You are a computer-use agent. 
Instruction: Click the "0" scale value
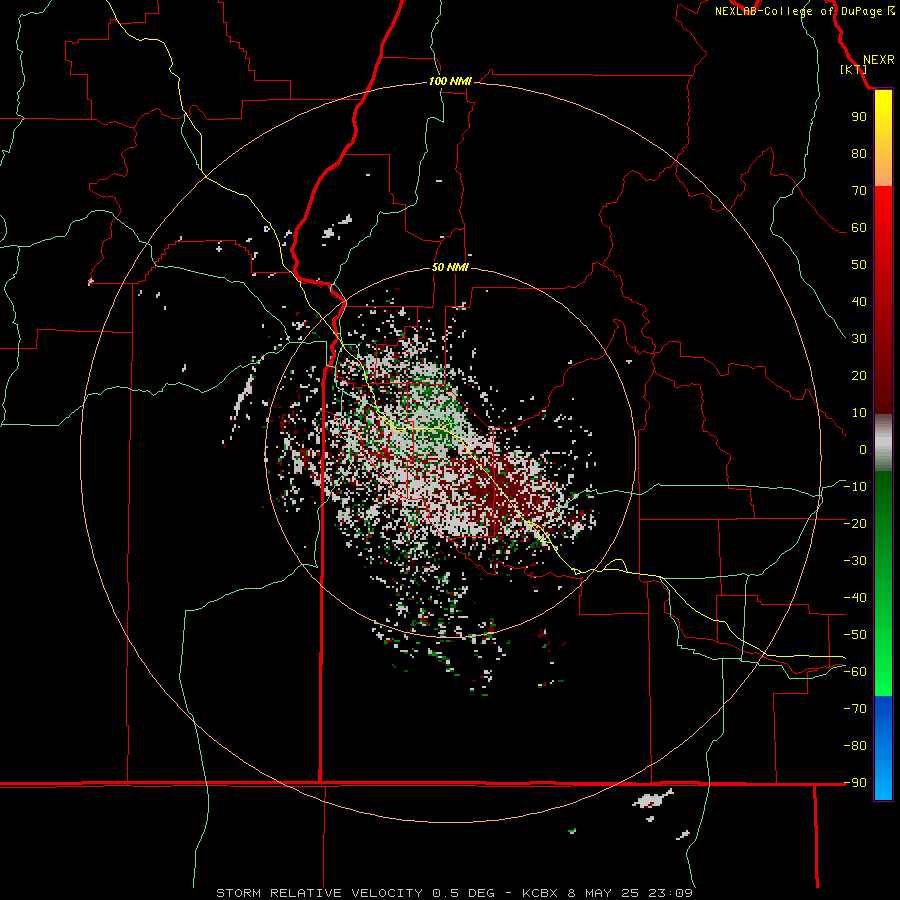click(x=863, y=450)
